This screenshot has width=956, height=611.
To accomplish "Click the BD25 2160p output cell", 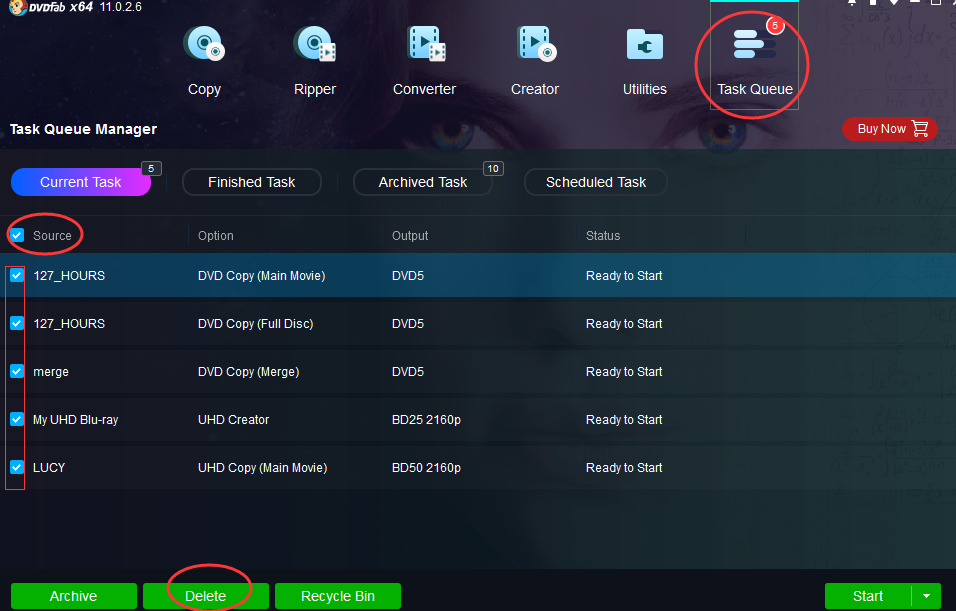I will pos(426,420).
